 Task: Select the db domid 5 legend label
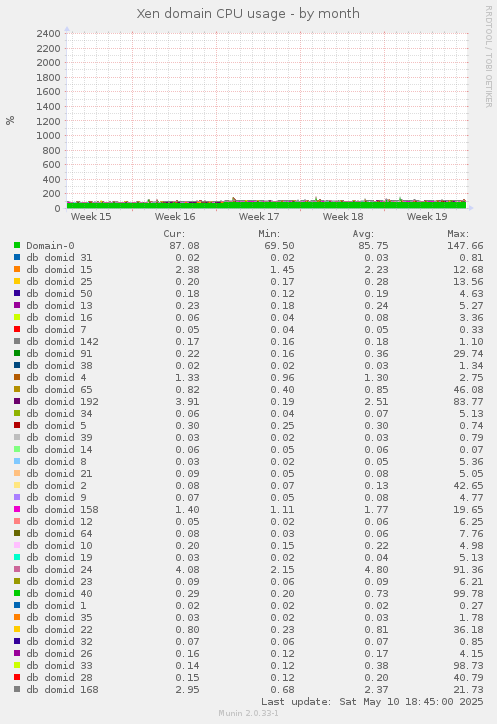pyautogui.click(x=56, y=426)
